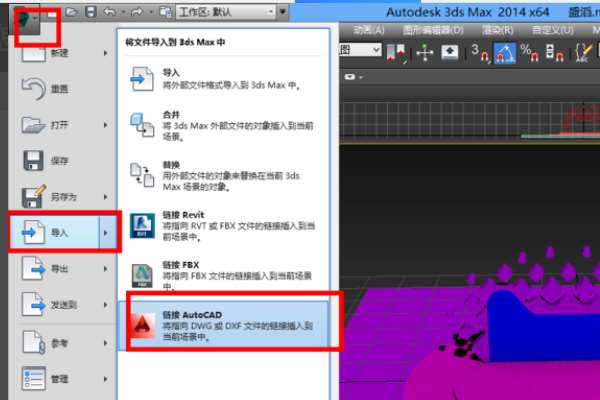The width and height of the screenshot is (600, 400).
Task: Click the 替换 documents swap icon
Action: click(142, 175)
